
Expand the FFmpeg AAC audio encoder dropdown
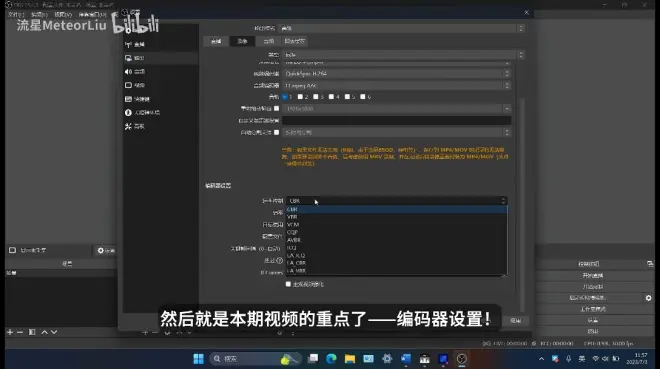click(x=397, y=85)
